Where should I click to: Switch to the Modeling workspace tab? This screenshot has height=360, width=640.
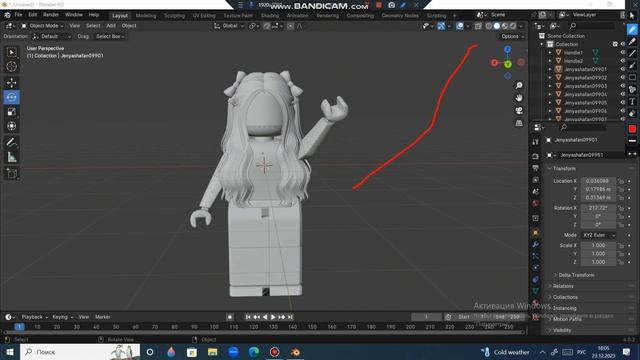pyautogui.click(x=146, y=16)
